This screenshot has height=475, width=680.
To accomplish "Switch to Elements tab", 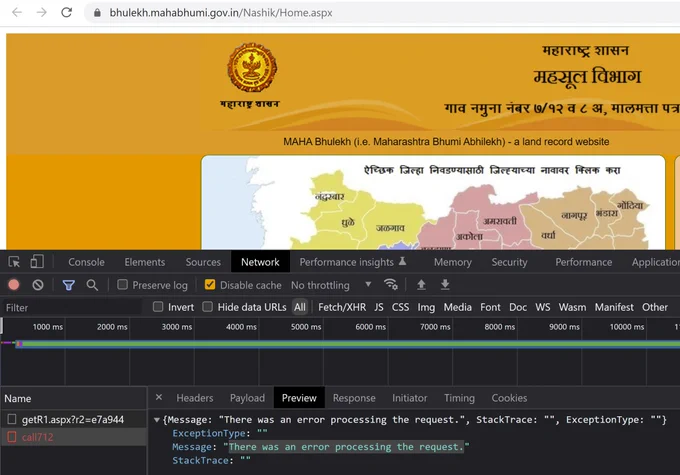I will pos(144,262).
